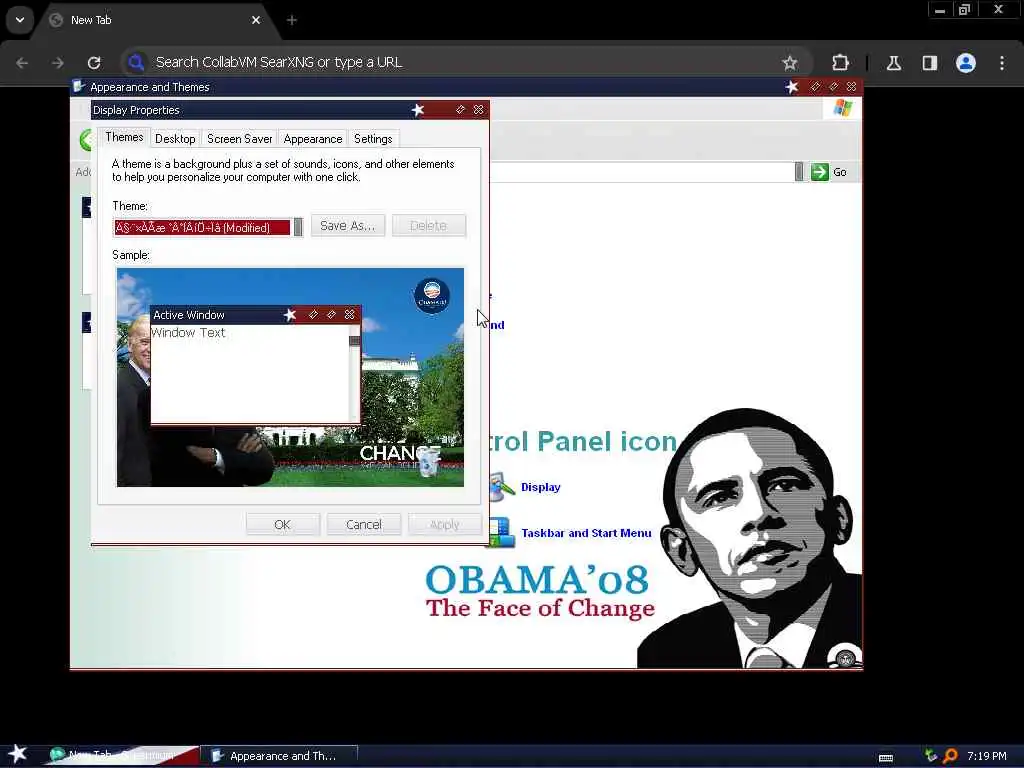1024x768 pixels.
Task: Open the browser profile avatar
Action: (966, 63)
